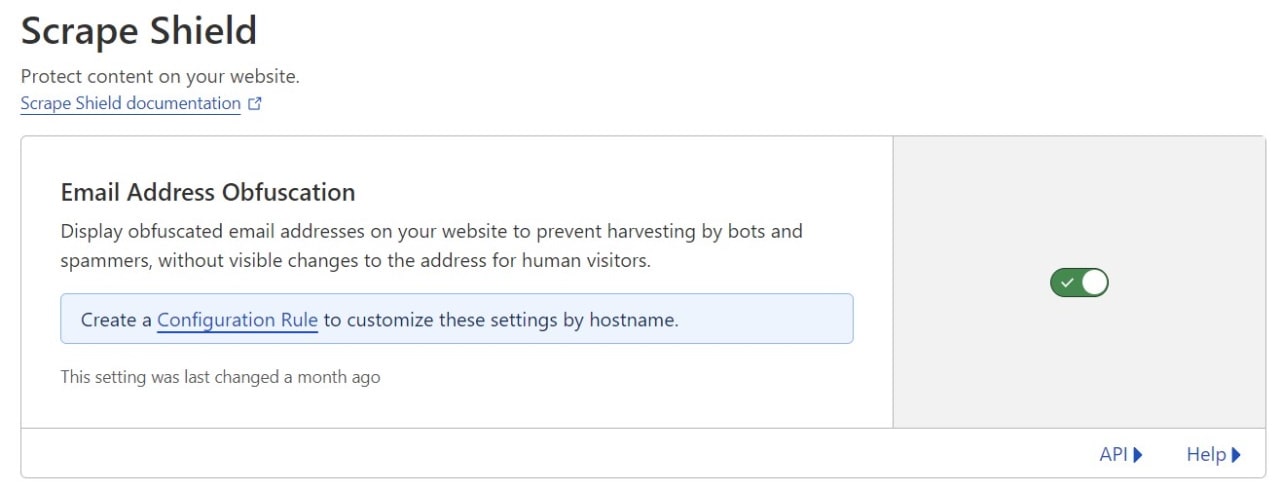Click the blue triangle arrow next to Help
This screenshot has height=492, width=1281.
(1236, 455)
